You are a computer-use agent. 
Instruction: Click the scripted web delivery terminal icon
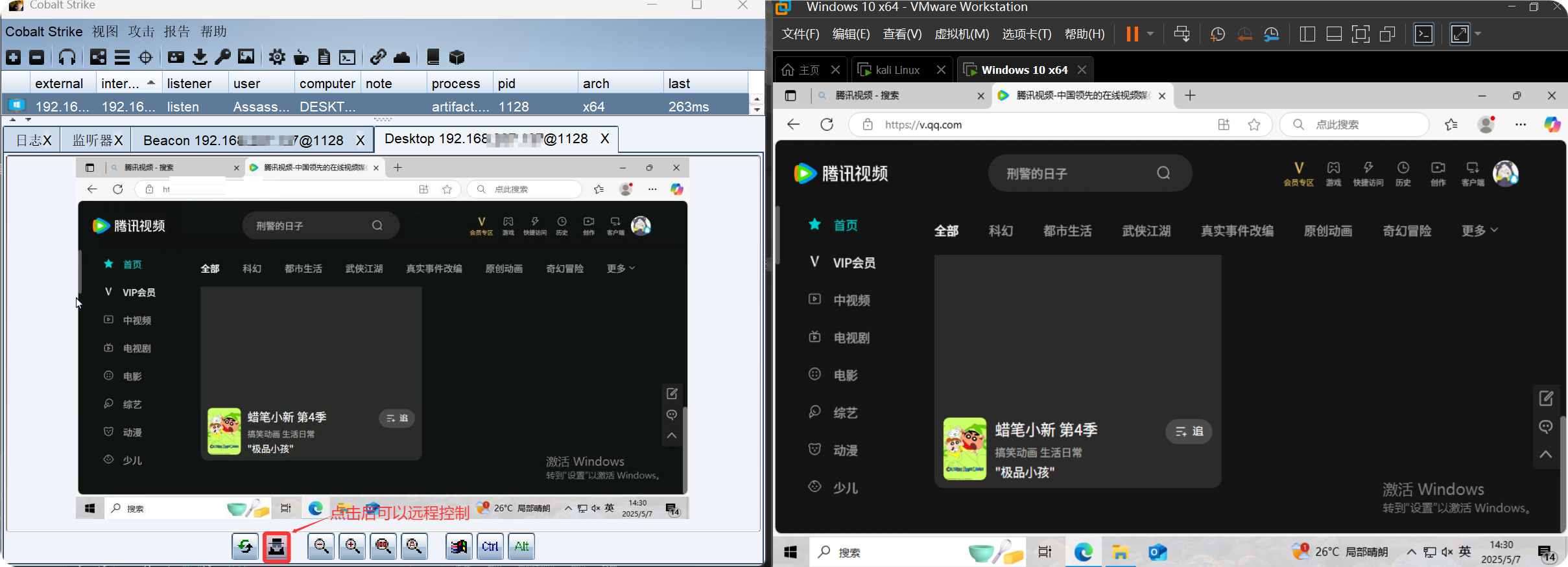tap(348, 58)
